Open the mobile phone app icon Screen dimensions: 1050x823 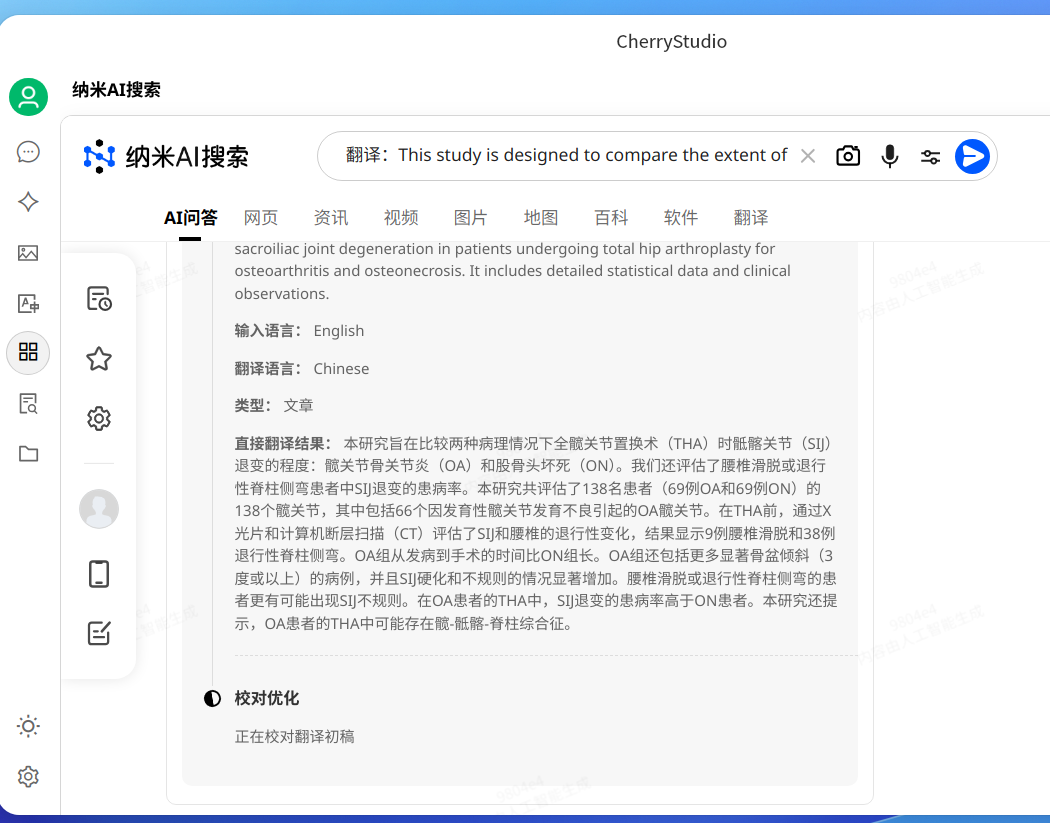[x=99, y=574]
